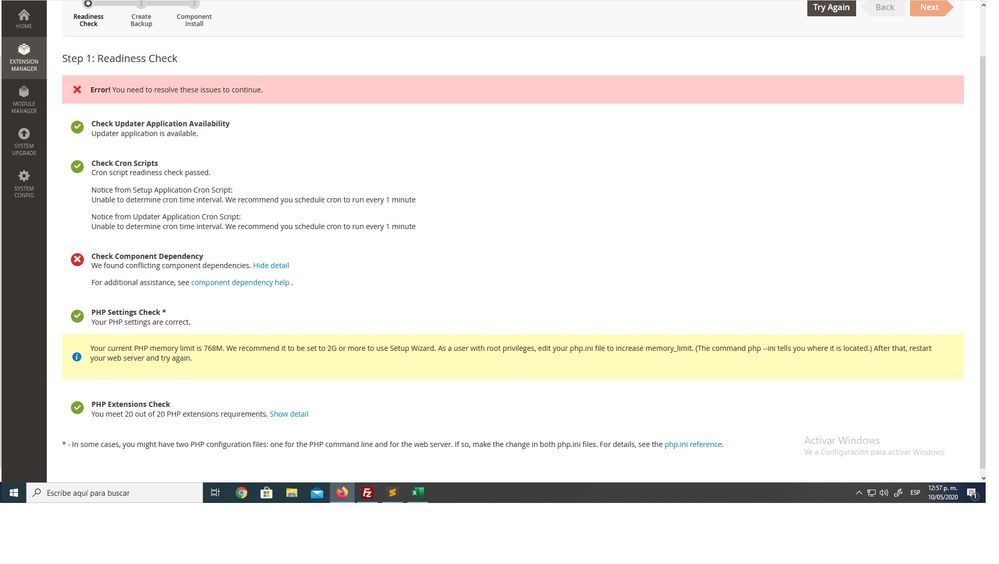This screenshot has height=564, width=999.
Task: Click the blue info icon in yellow notice
Action: (77, 357)
